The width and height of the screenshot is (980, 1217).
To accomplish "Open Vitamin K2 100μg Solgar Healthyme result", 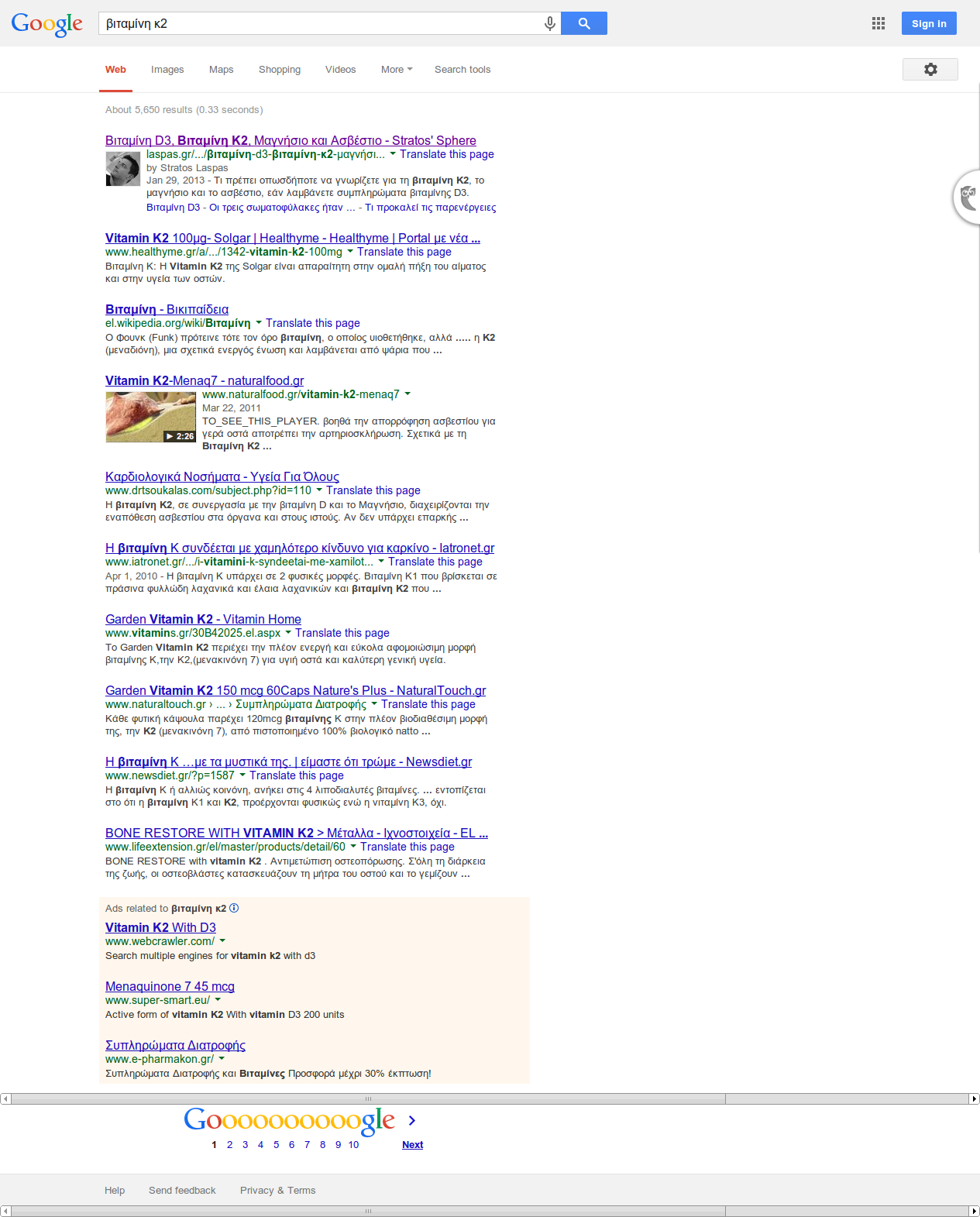I will click(293, 238).
